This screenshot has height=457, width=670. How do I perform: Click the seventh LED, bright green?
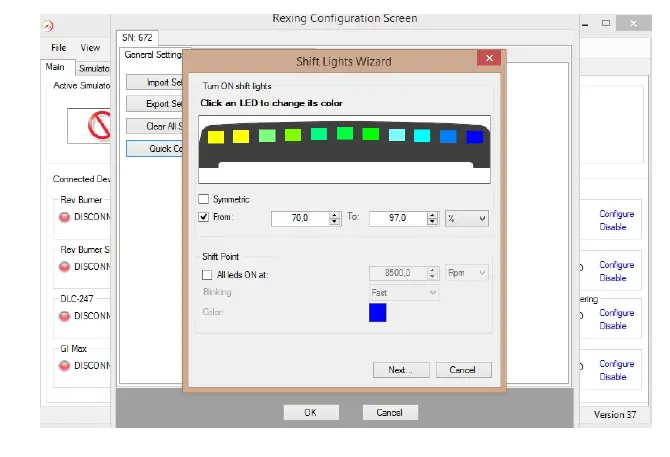point(370,134)
